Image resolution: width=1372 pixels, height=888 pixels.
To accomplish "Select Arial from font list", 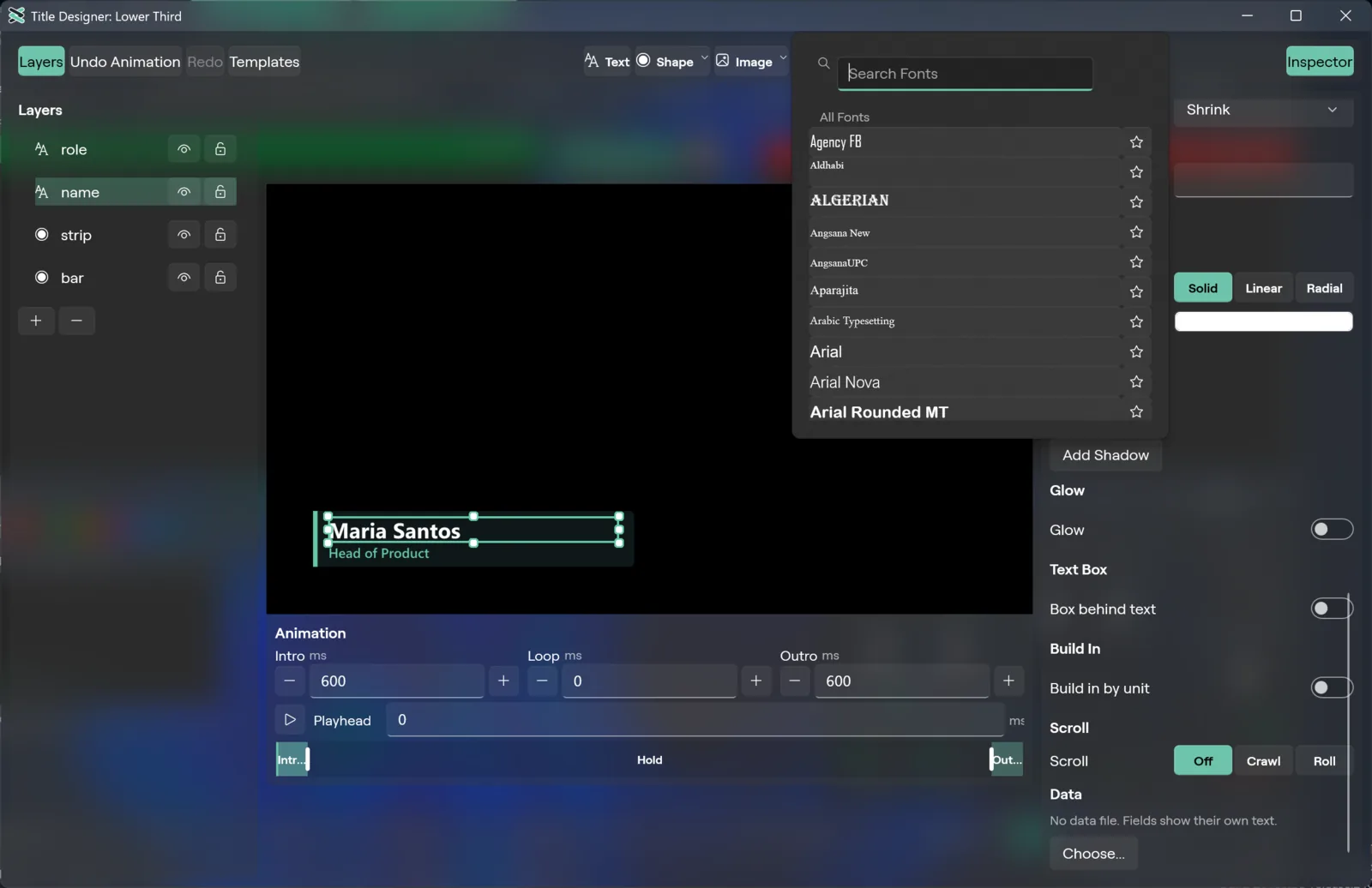I will 965,352.
